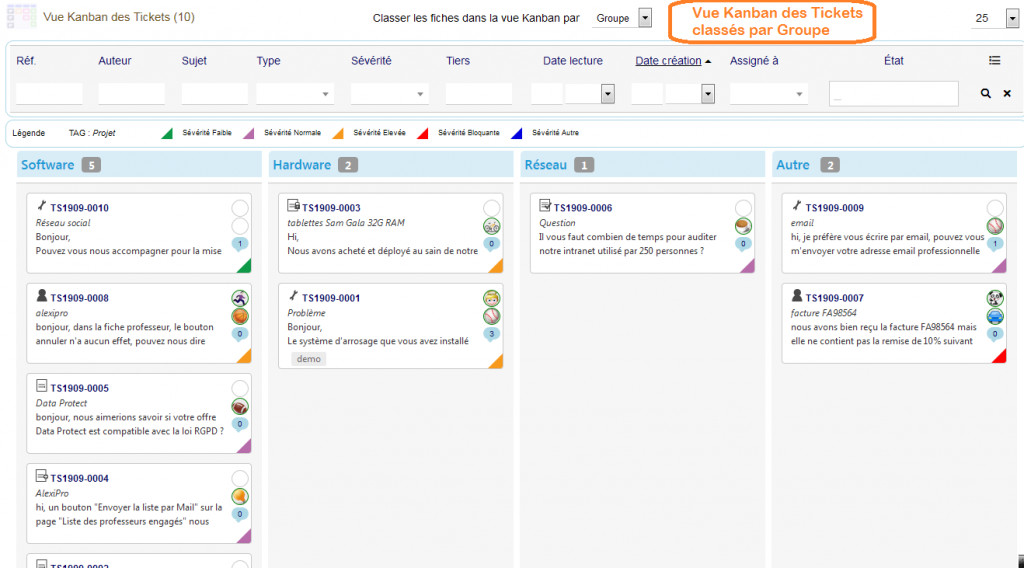Click the red Sévérité Bloquante legend swatch
The width and height of the screenshot is (1024, 568).
click(423, 133)
